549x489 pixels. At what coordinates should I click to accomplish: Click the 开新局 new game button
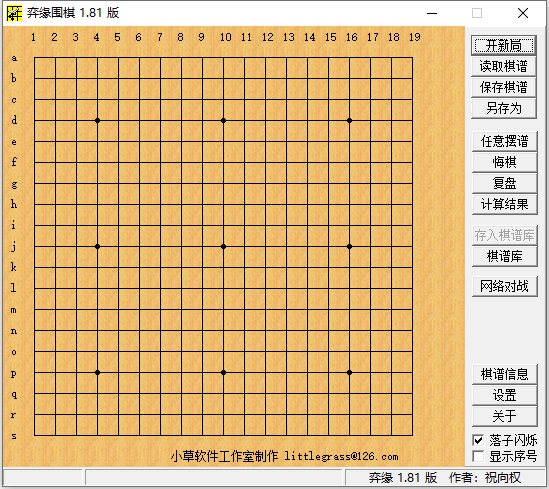[503, 45]
